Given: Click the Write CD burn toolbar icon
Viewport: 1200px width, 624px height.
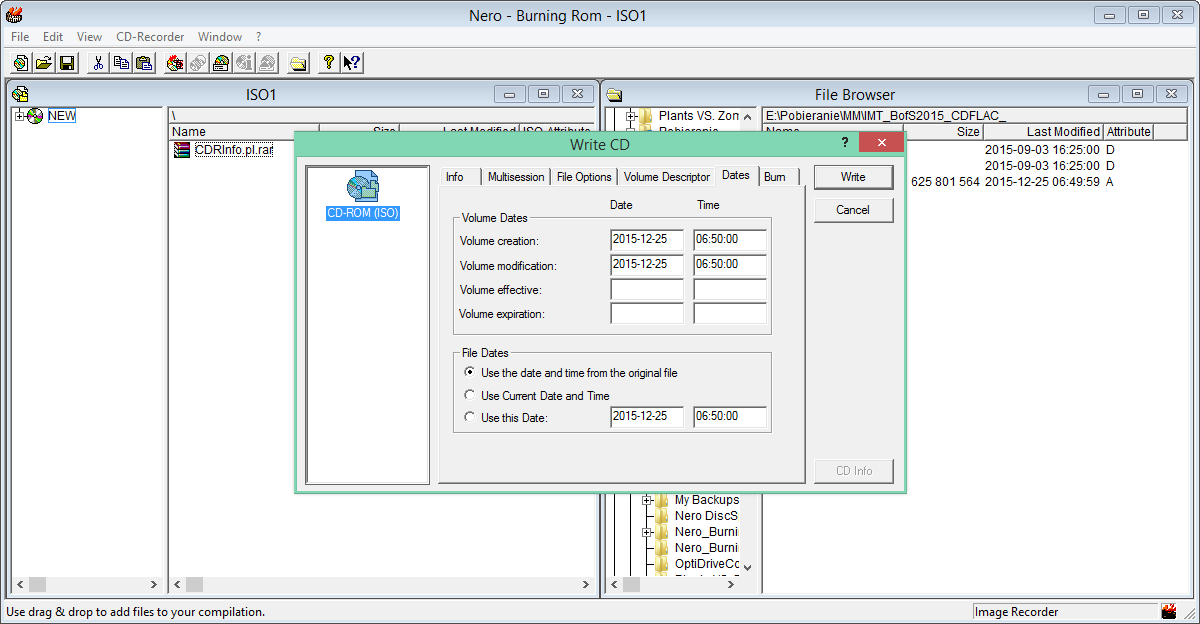Looking at the screenshot, I should coord(175,63).
